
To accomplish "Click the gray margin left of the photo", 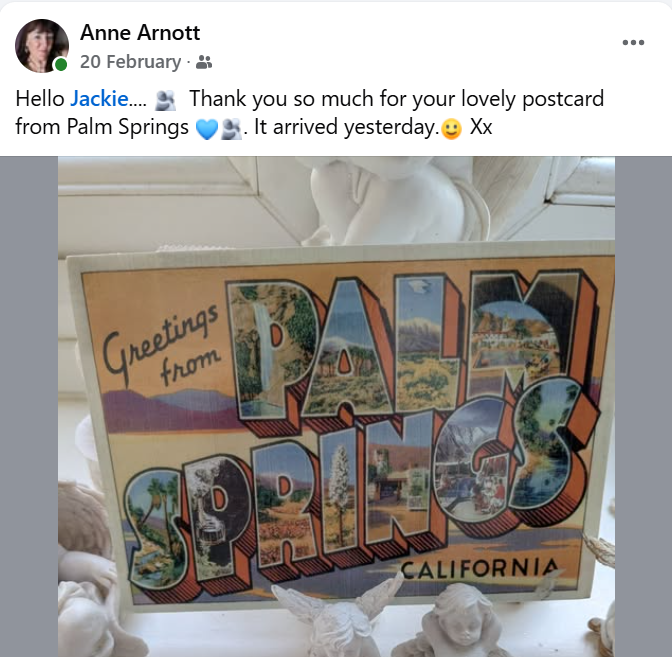I will 29,406.
